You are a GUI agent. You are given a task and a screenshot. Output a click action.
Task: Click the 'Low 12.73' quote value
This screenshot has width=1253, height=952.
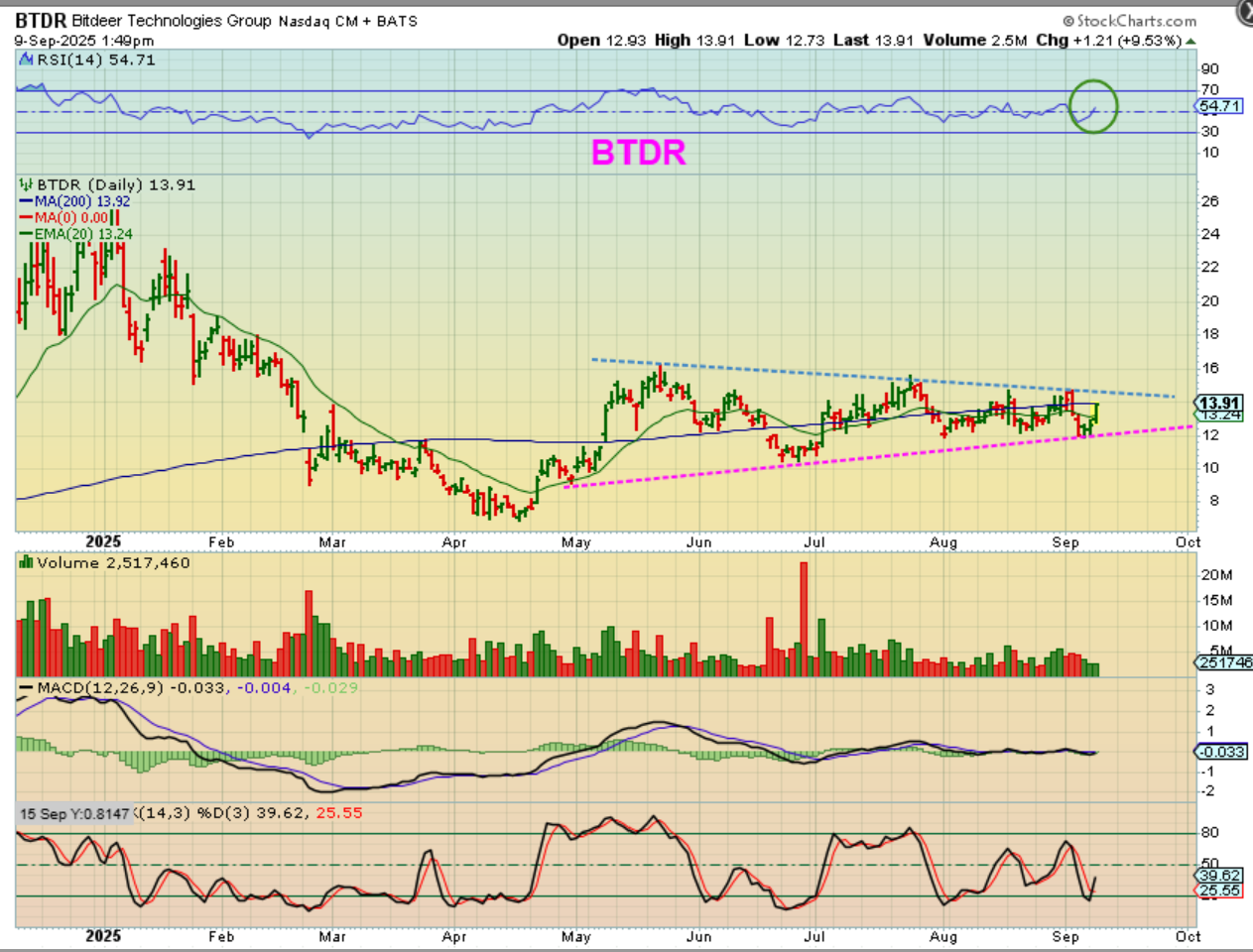click(785, 41)
